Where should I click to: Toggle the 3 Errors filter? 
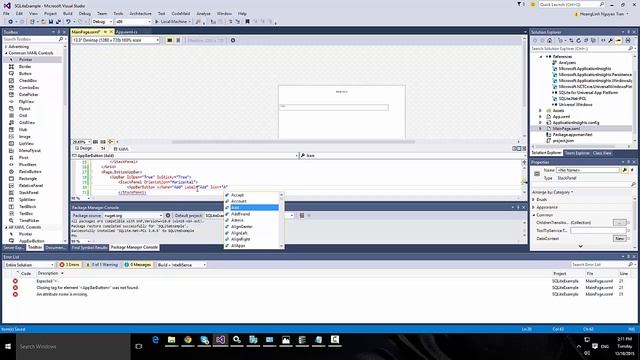tap(69, 264)
